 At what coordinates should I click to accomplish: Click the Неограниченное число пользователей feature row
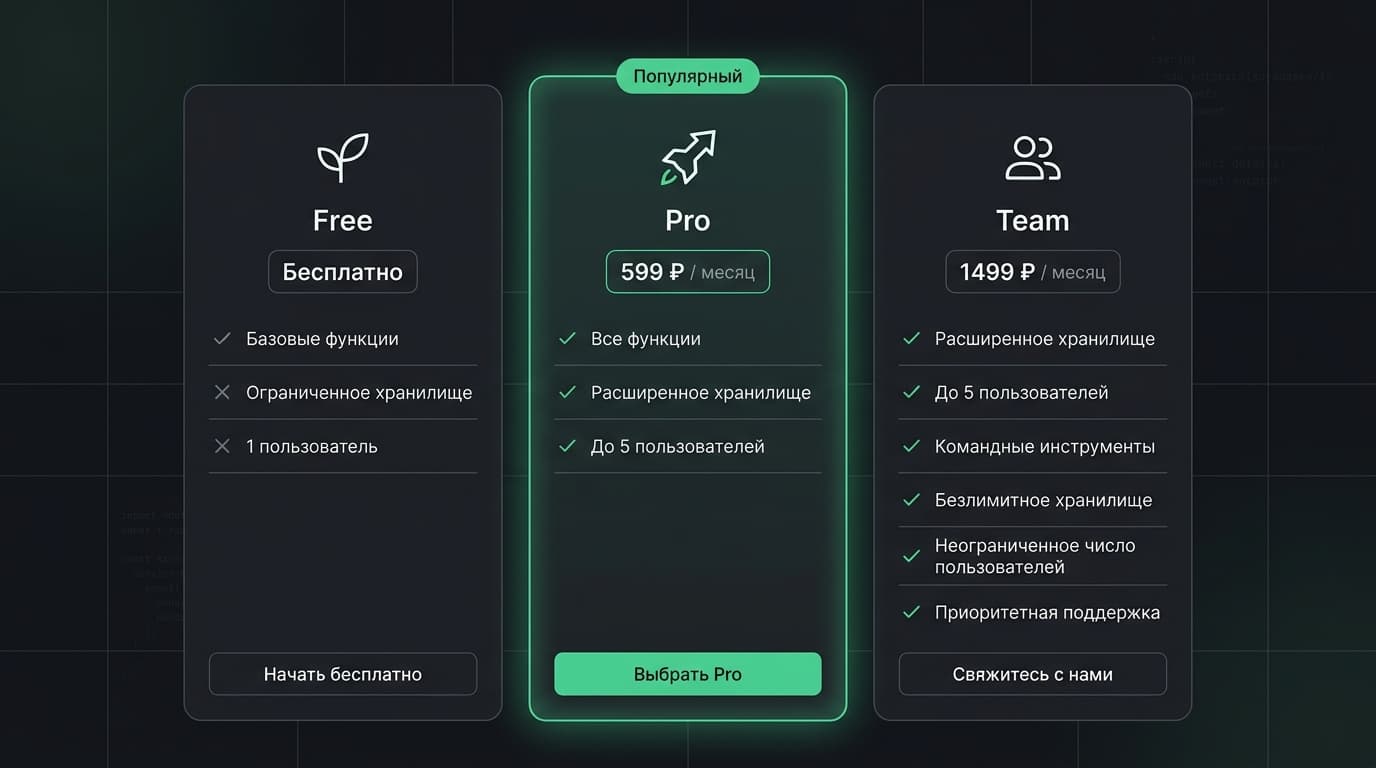coord(1033,556)
